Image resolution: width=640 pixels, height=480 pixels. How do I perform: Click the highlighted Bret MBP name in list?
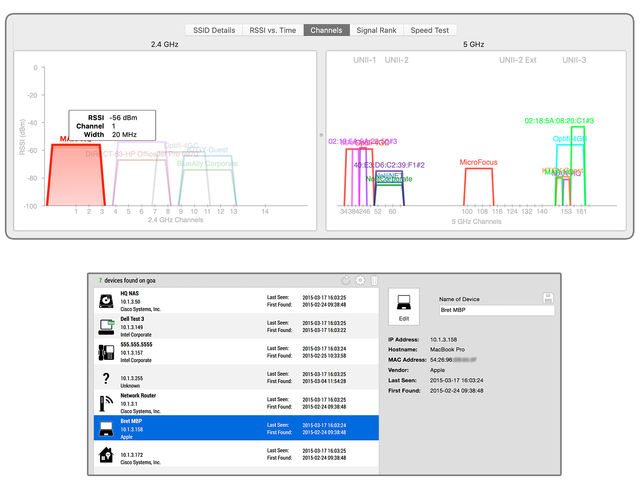[131, 421]
